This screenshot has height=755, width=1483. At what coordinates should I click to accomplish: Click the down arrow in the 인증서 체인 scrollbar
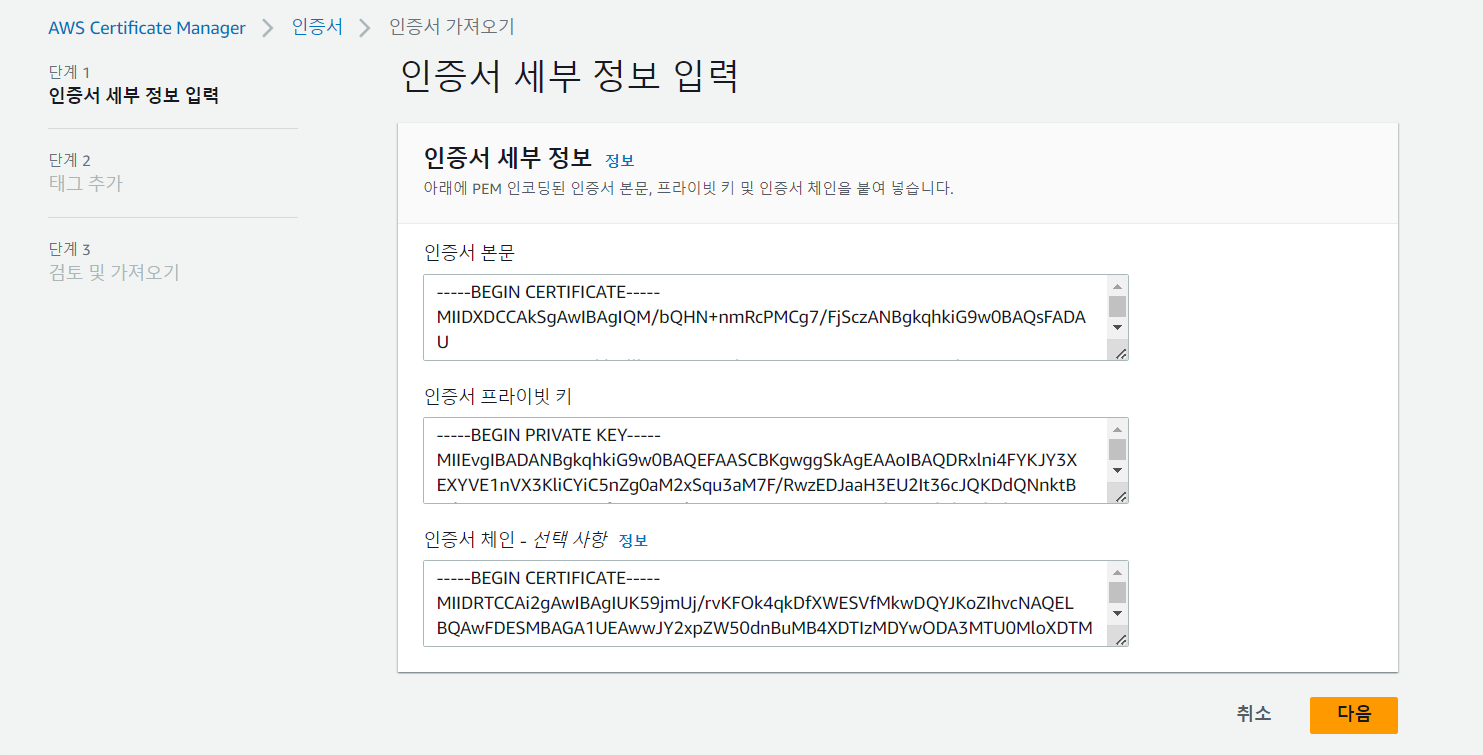(1118, 613)
